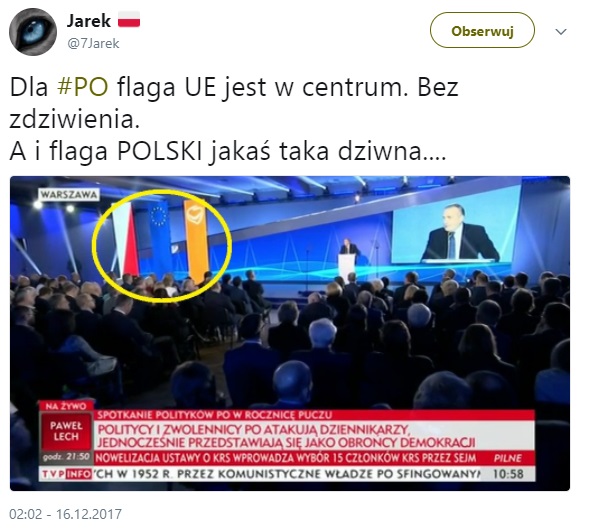Click the white-red Polish flag in the photo

(x=125, y=239)
